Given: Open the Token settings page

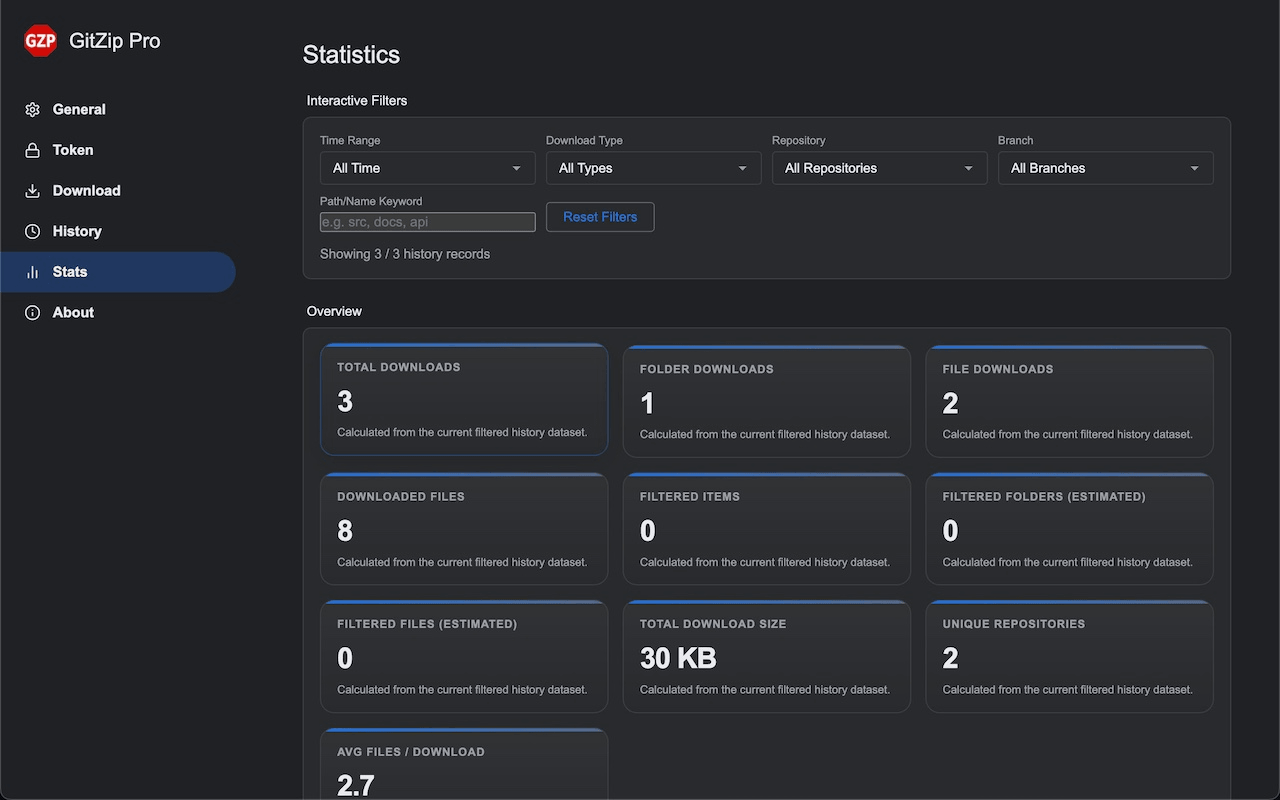Looking at the screenshot, I should pyautogui.click(x=73, y=150).
